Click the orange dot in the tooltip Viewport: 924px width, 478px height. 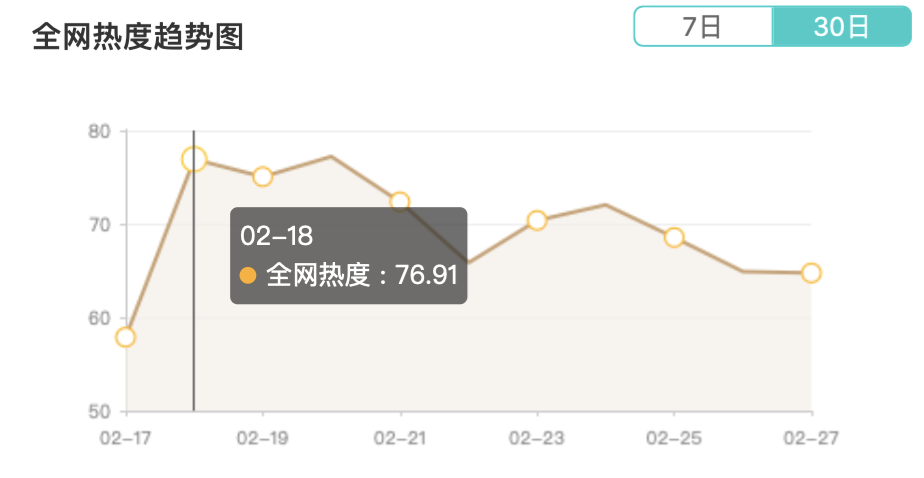coord(248,275)
